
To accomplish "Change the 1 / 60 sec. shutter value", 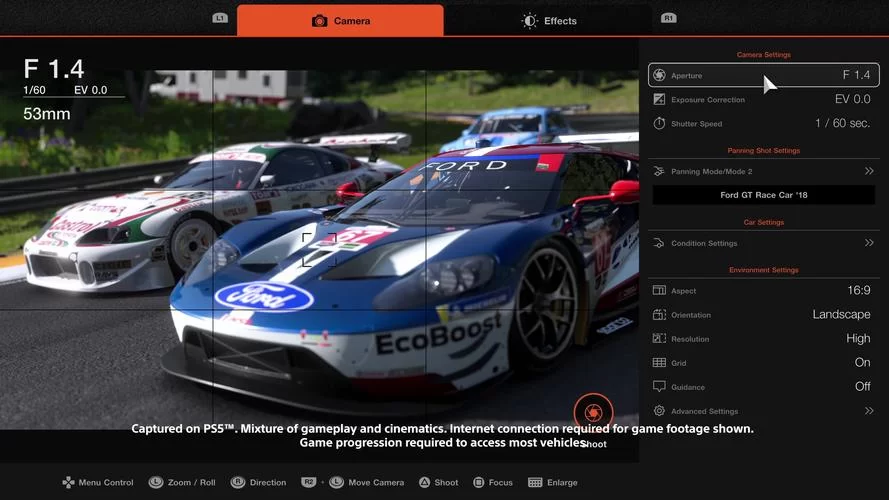I will [842, 123].
